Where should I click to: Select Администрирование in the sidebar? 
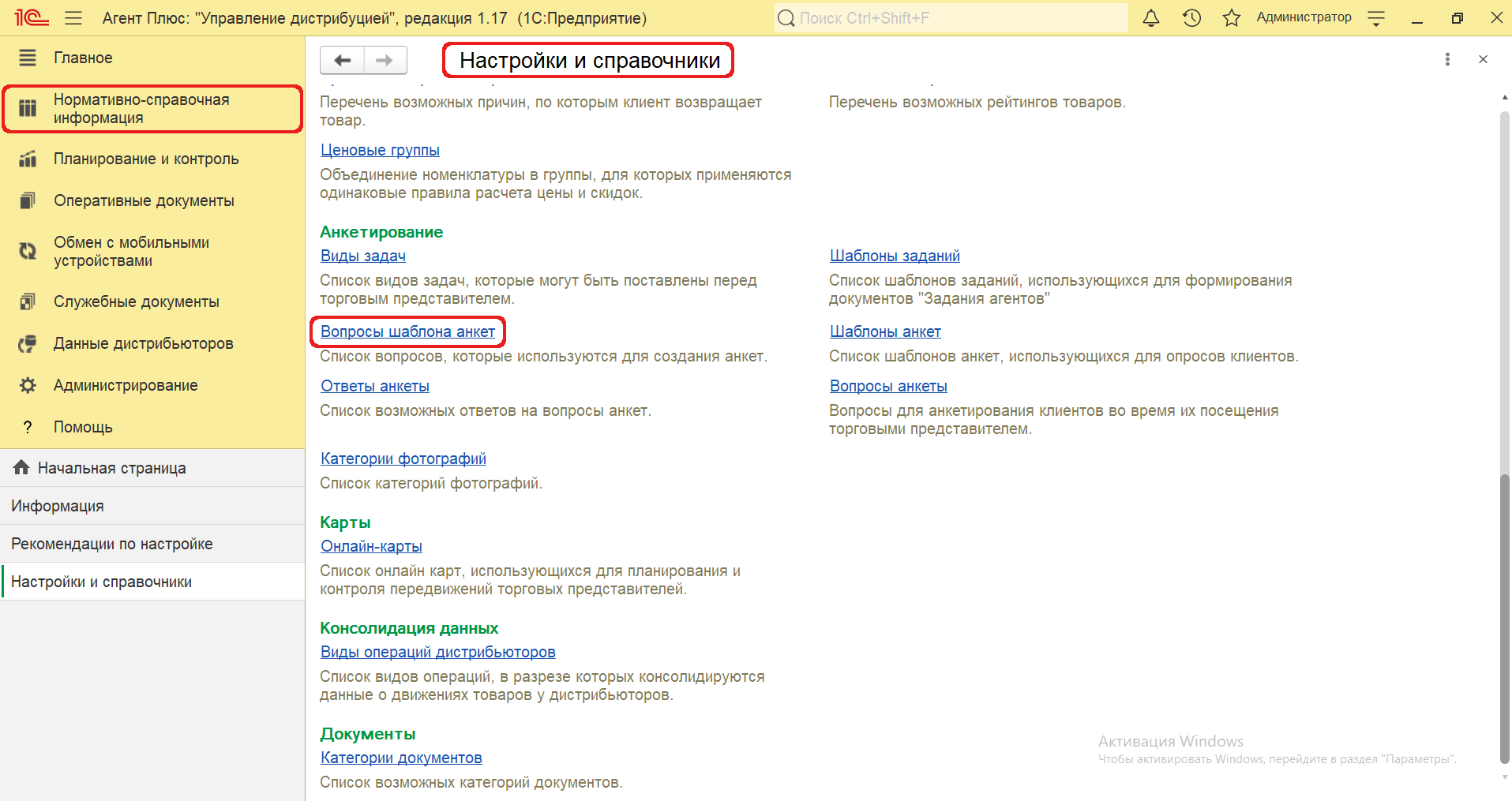[x=126, y=385]
